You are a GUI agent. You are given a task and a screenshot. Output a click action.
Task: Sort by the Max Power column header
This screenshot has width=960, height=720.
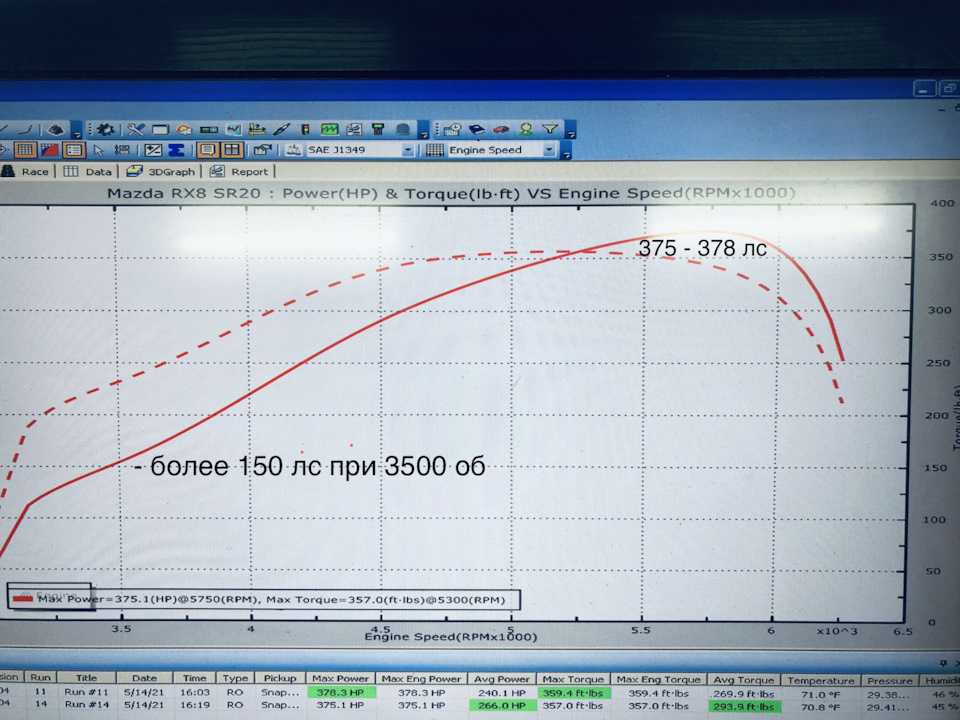pyautogui.click(x=340, y=678)
